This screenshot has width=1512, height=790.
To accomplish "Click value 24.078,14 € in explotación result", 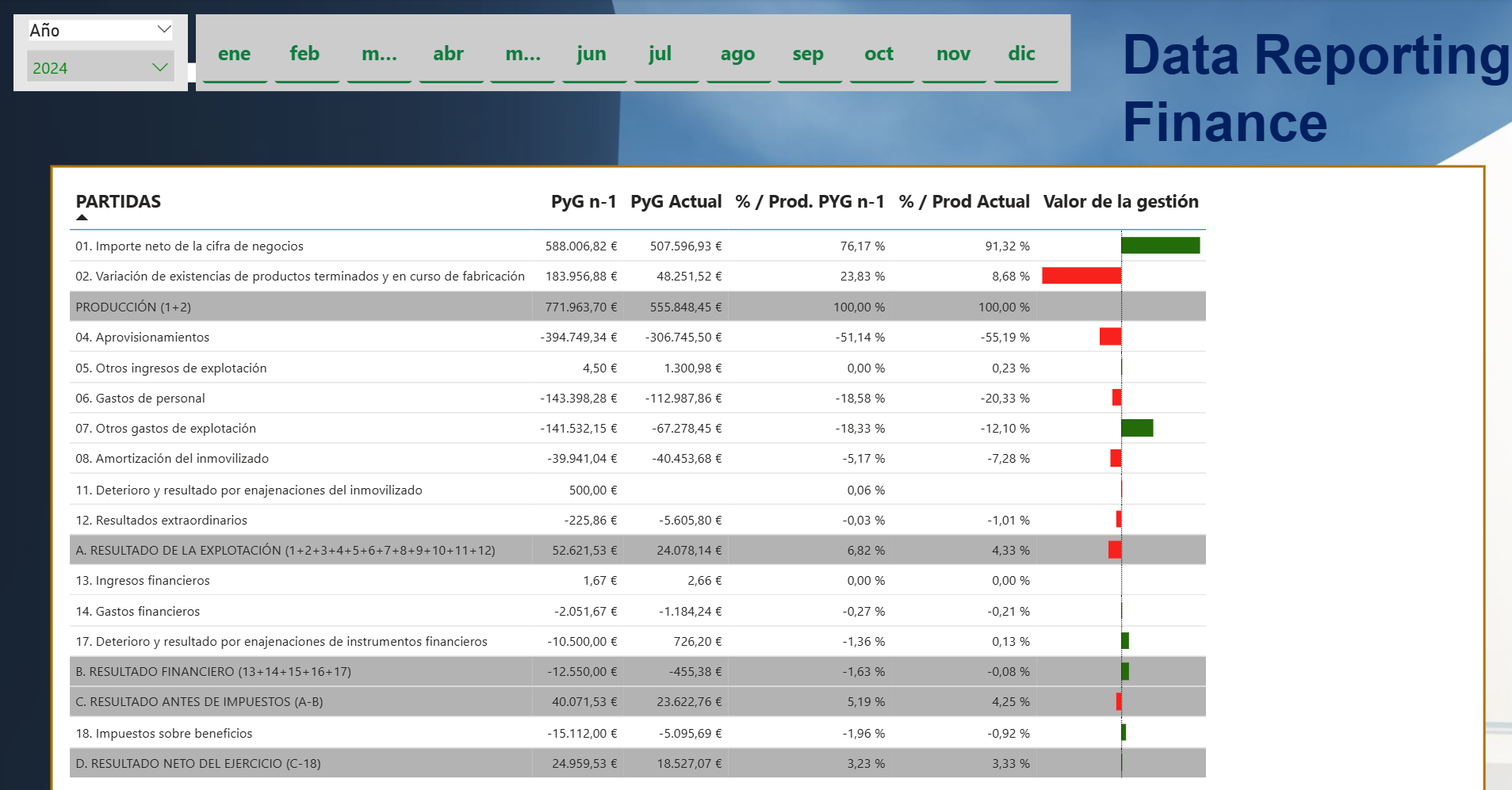I will [689, 550].
